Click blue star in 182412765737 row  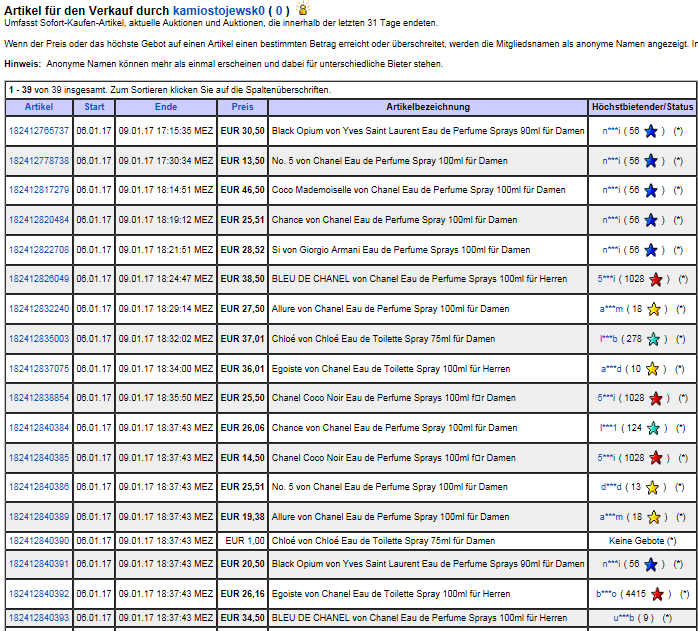(x=651, y=131)
